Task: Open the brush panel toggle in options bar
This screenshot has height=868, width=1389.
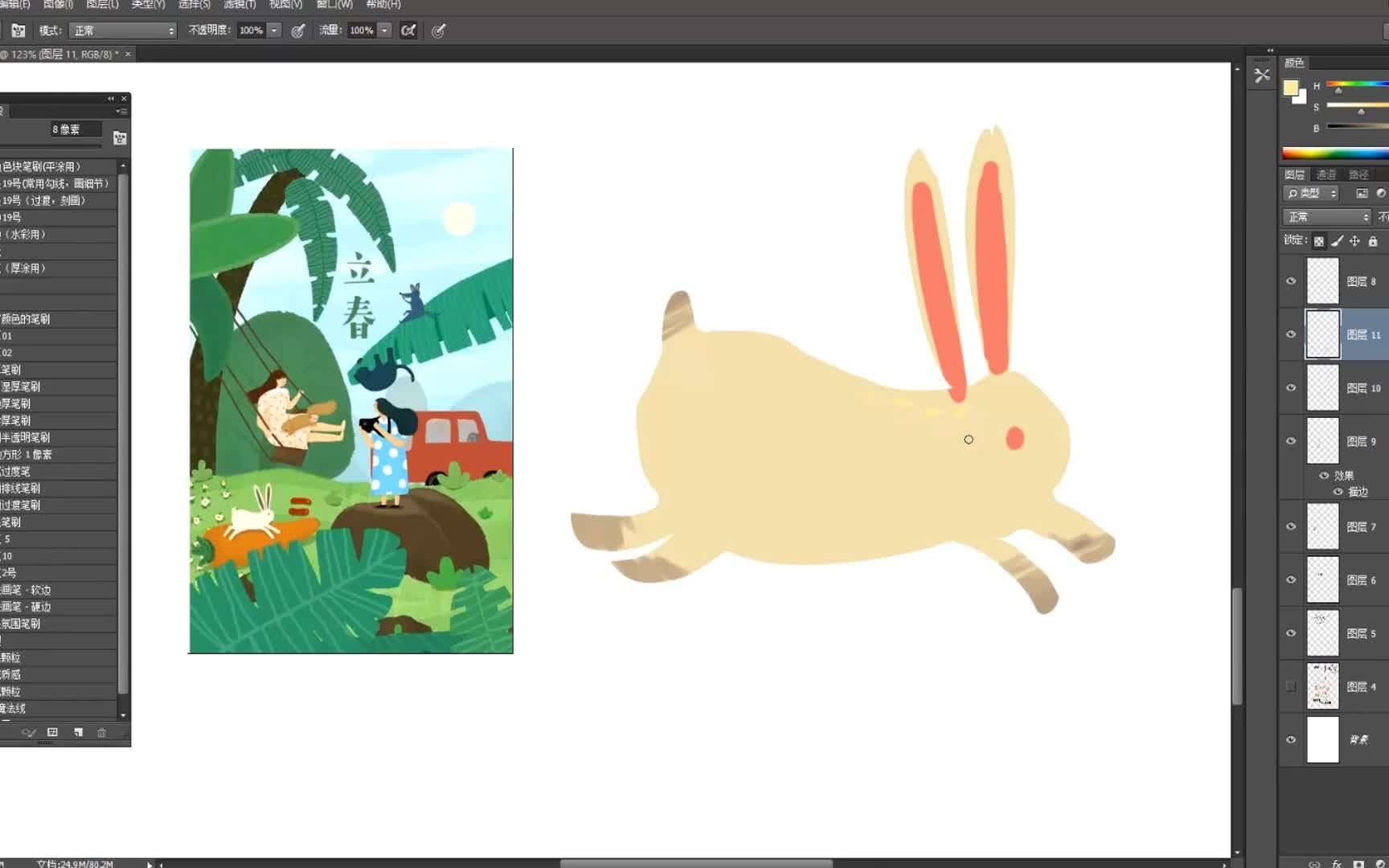Action: pyautogui.click(x=18, y=31)
